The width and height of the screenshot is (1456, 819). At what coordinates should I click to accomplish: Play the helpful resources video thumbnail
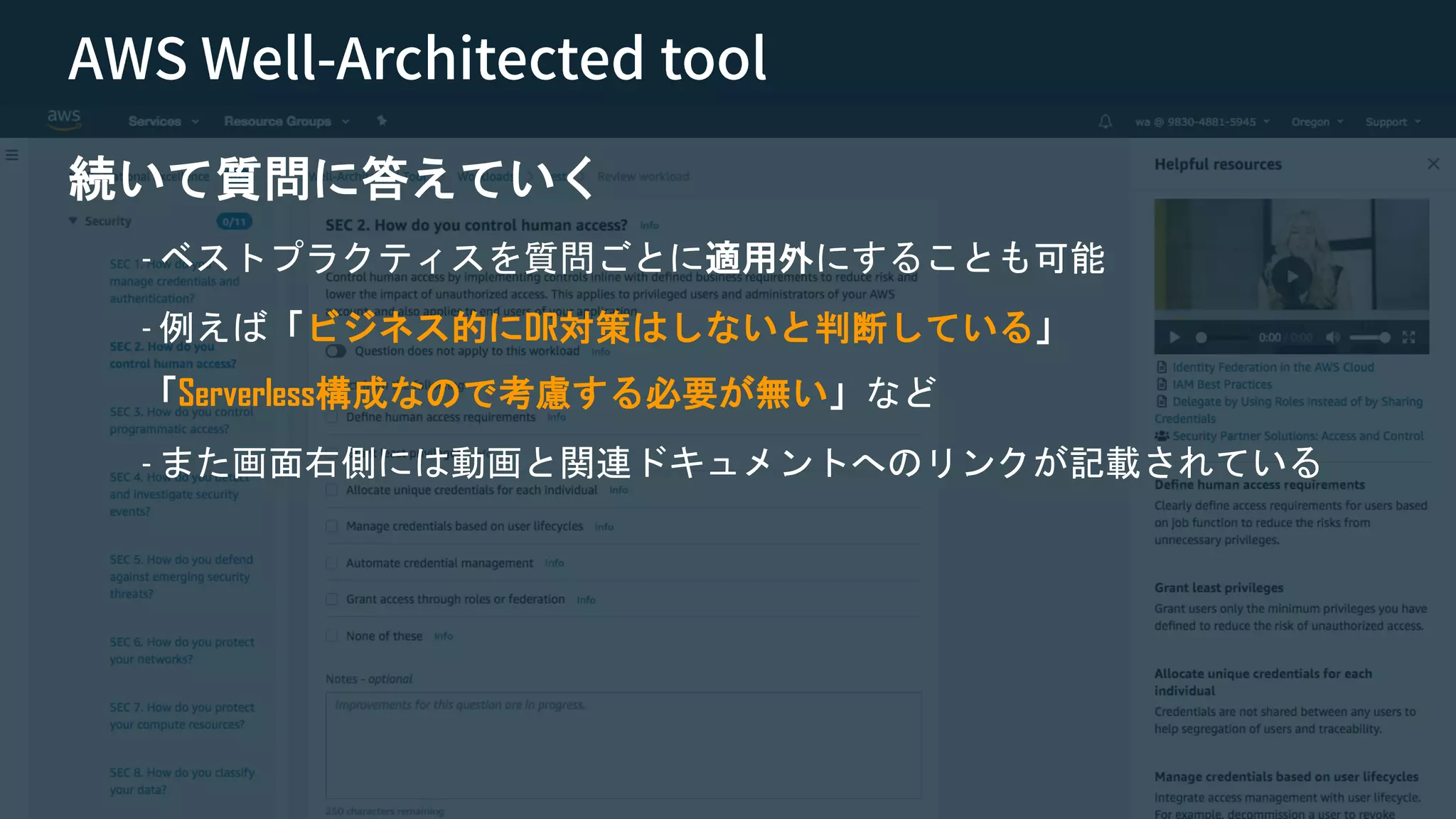click(1291, 277)
